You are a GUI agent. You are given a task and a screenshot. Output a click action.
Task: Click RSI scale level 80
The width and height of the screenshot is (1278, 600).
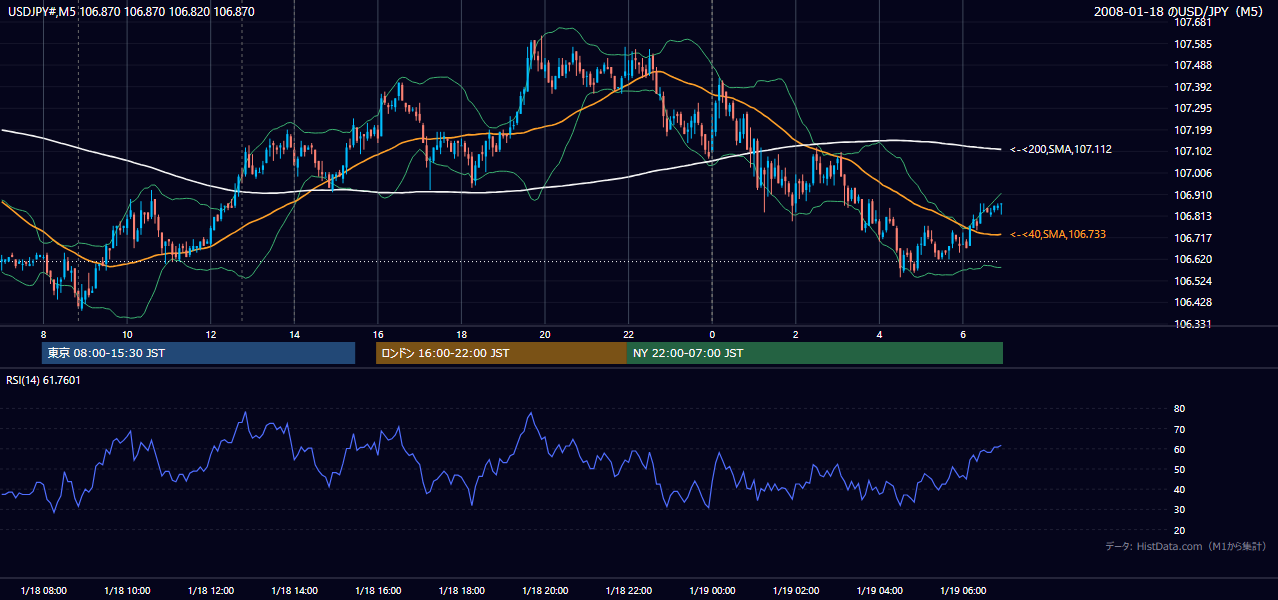pos(1179,409)
